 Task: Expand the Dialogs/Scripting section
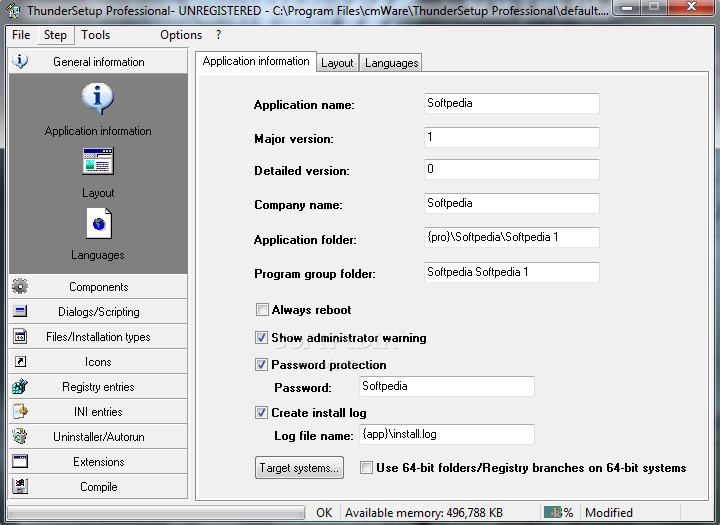coord(98,311)
